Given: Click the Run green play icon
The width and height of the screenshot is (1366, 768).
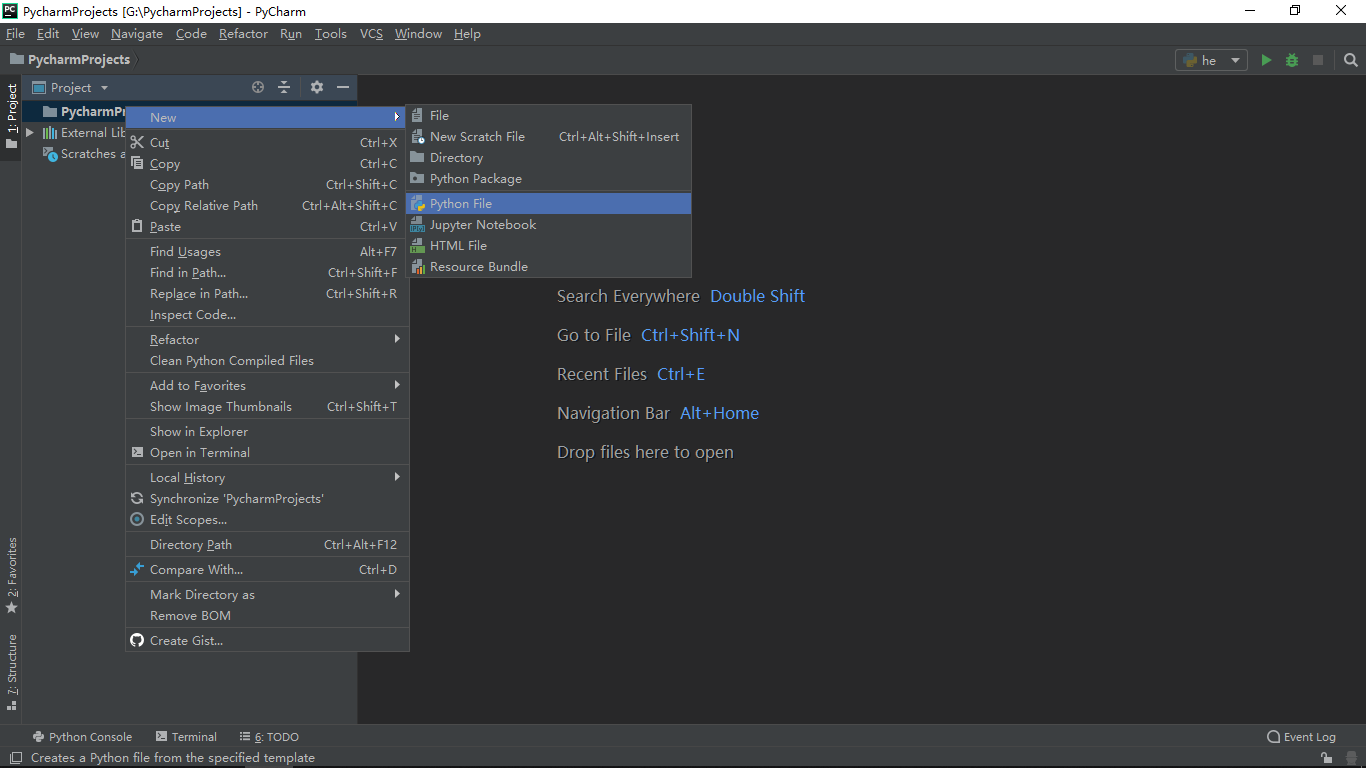Looking at the screenshot, I should 1266,60.
